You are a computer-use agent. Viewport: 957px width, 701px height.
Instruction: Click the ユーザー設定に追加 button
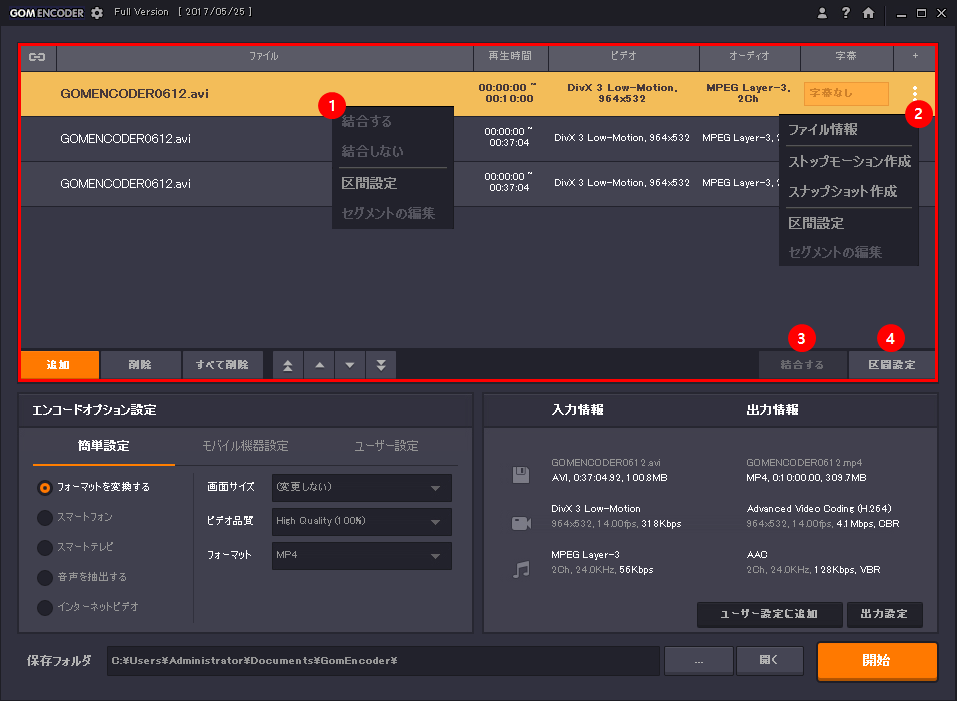769,614
